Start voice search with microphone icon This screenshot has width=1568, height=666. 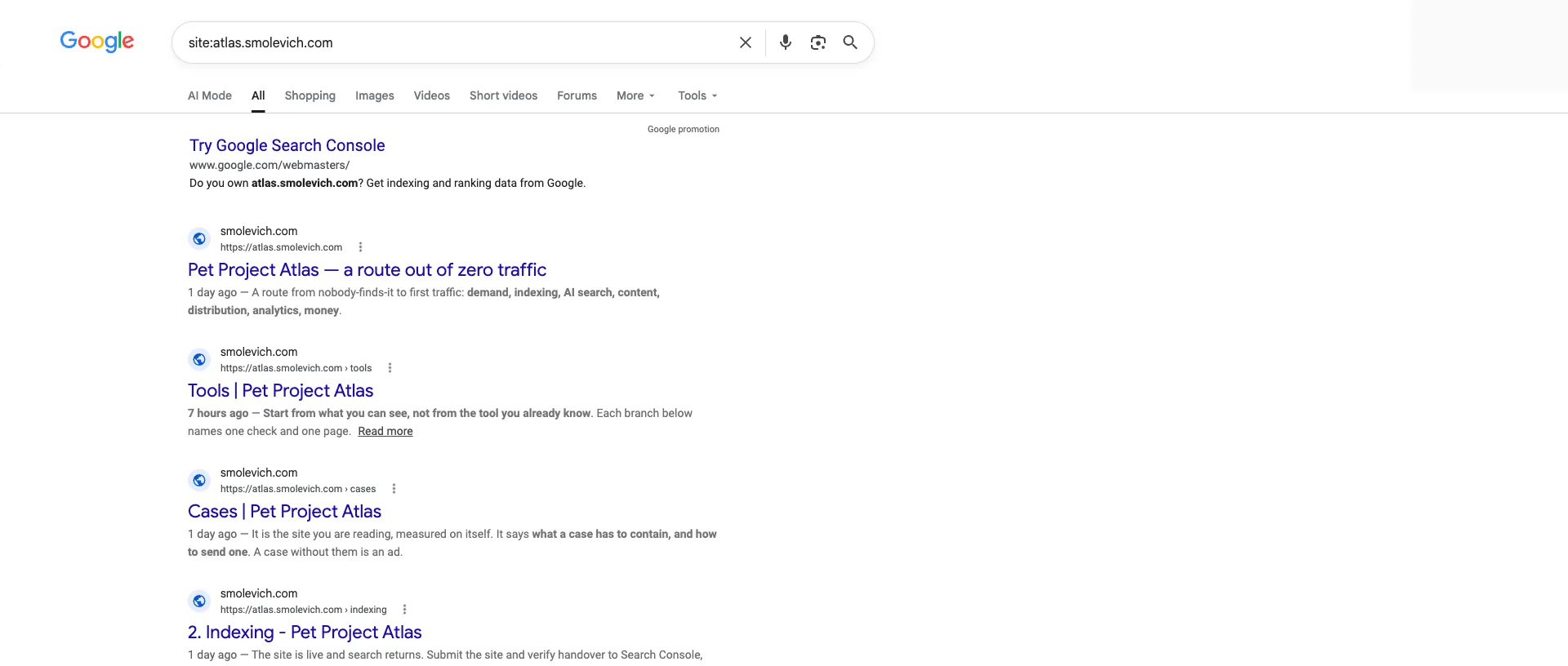point(786,42)
